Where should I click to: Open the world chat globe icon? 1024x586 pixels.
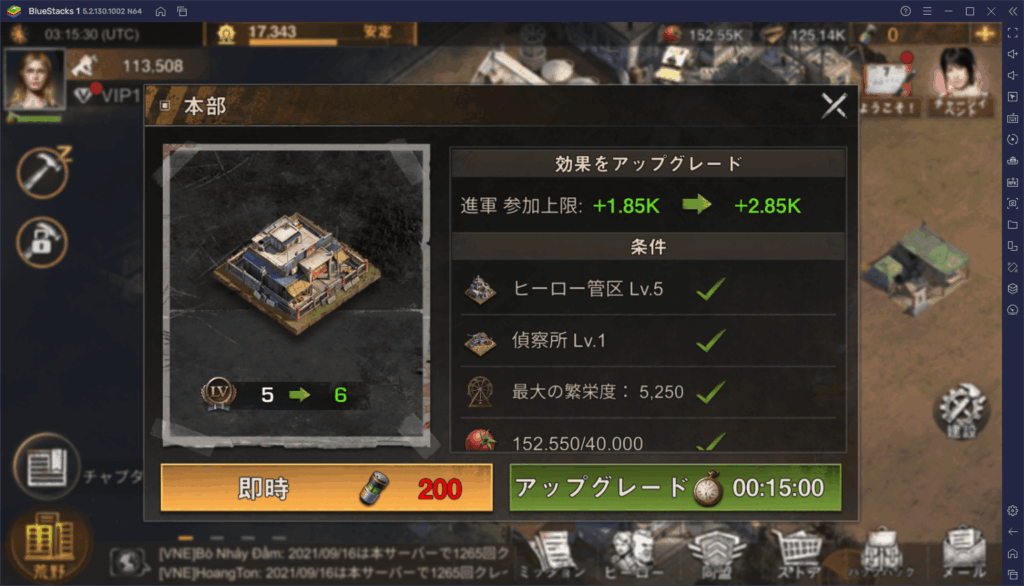[x=129, y=562]
